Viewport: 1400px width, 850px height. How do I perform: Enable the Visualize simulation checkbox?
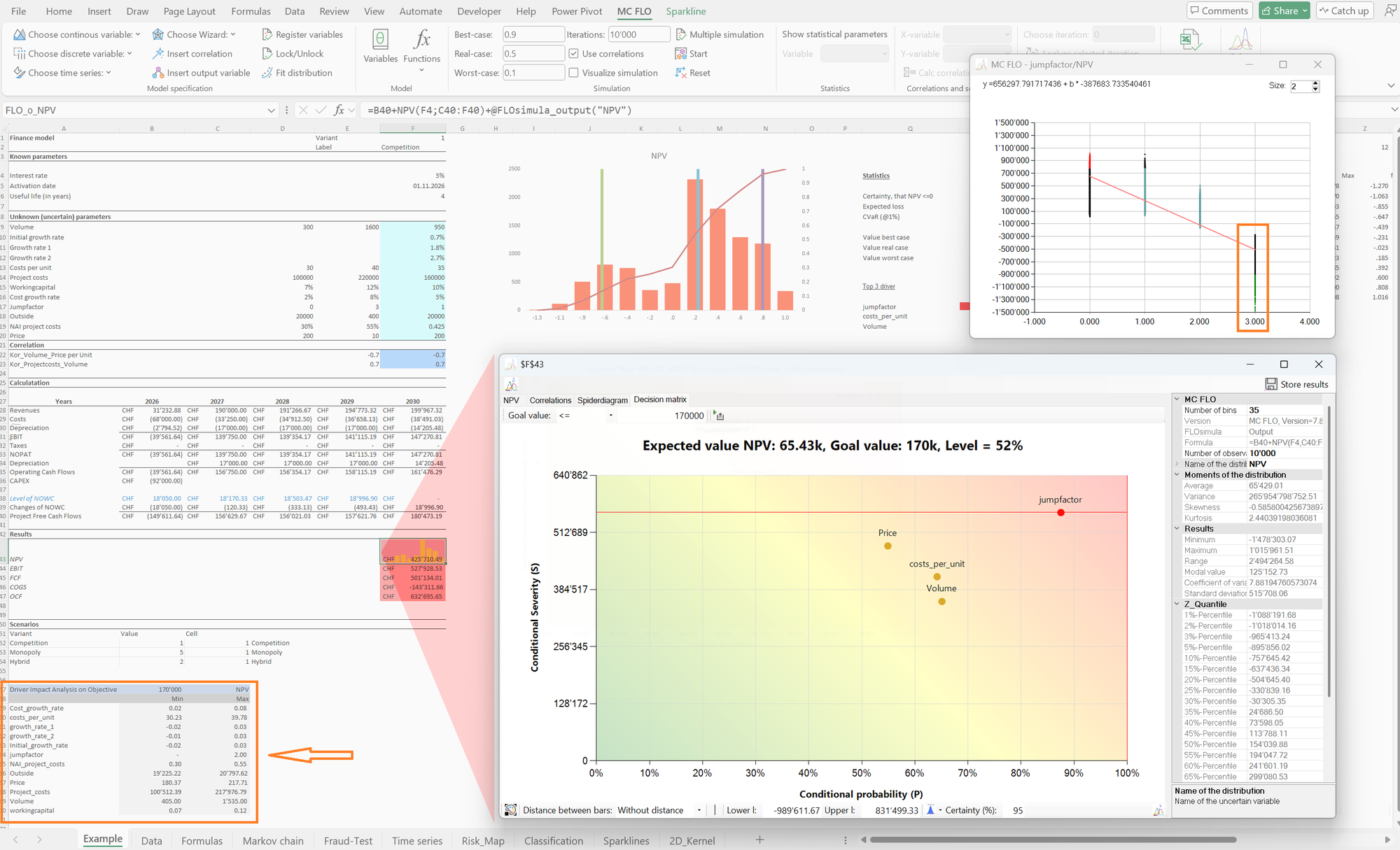coord(573,73)
